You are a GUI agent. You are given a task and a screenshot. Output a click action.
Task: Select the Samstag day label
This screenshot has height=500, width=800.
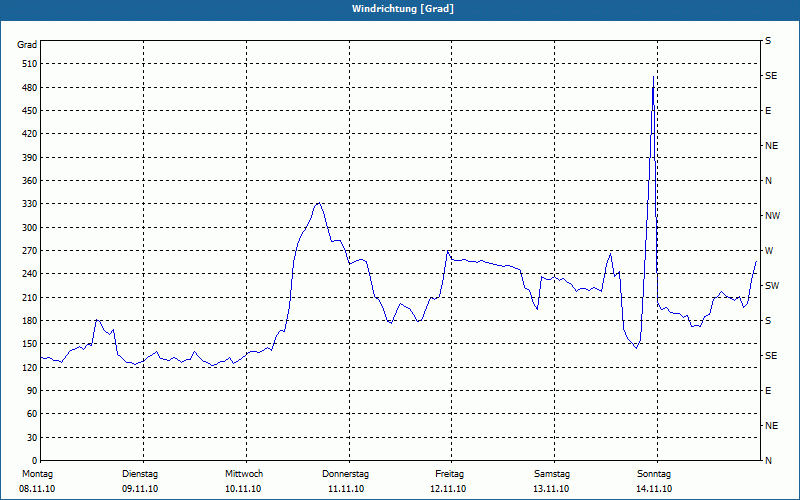pos(552,474)
